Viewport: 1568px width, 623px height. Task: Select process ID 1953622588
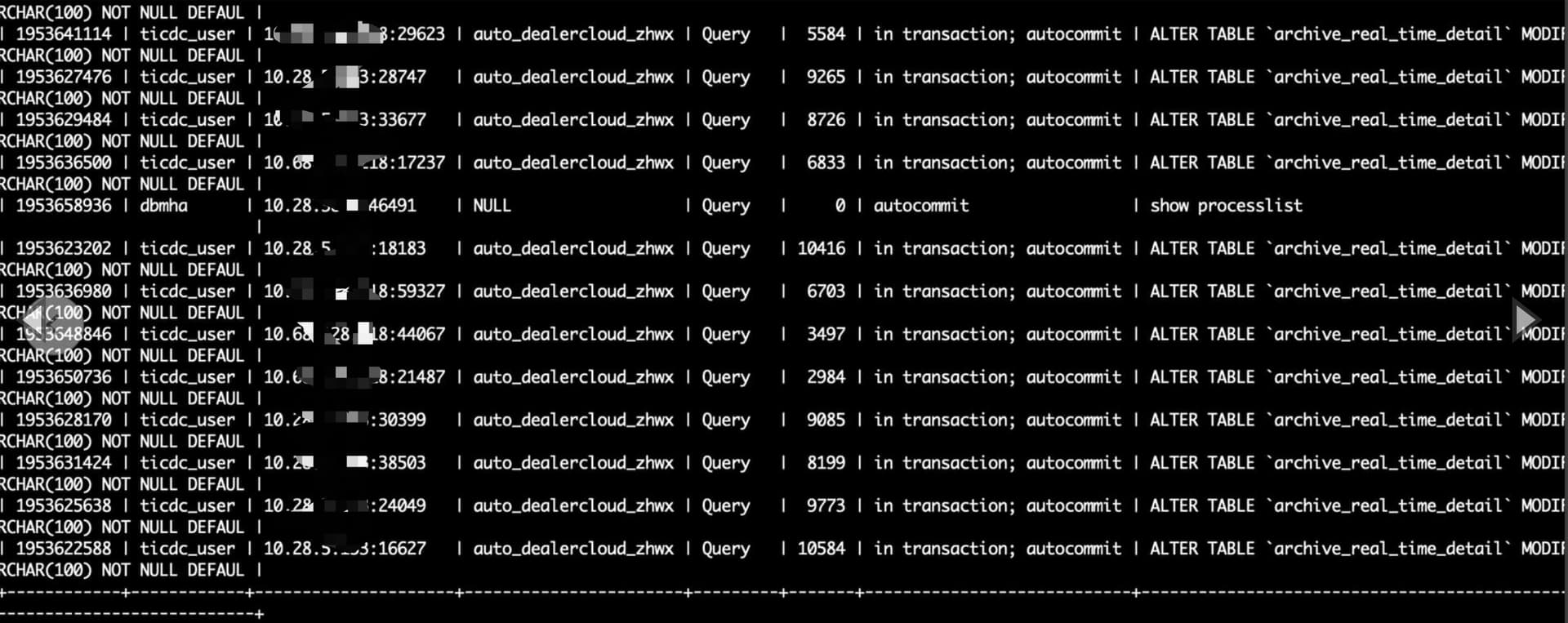[64, 549]
